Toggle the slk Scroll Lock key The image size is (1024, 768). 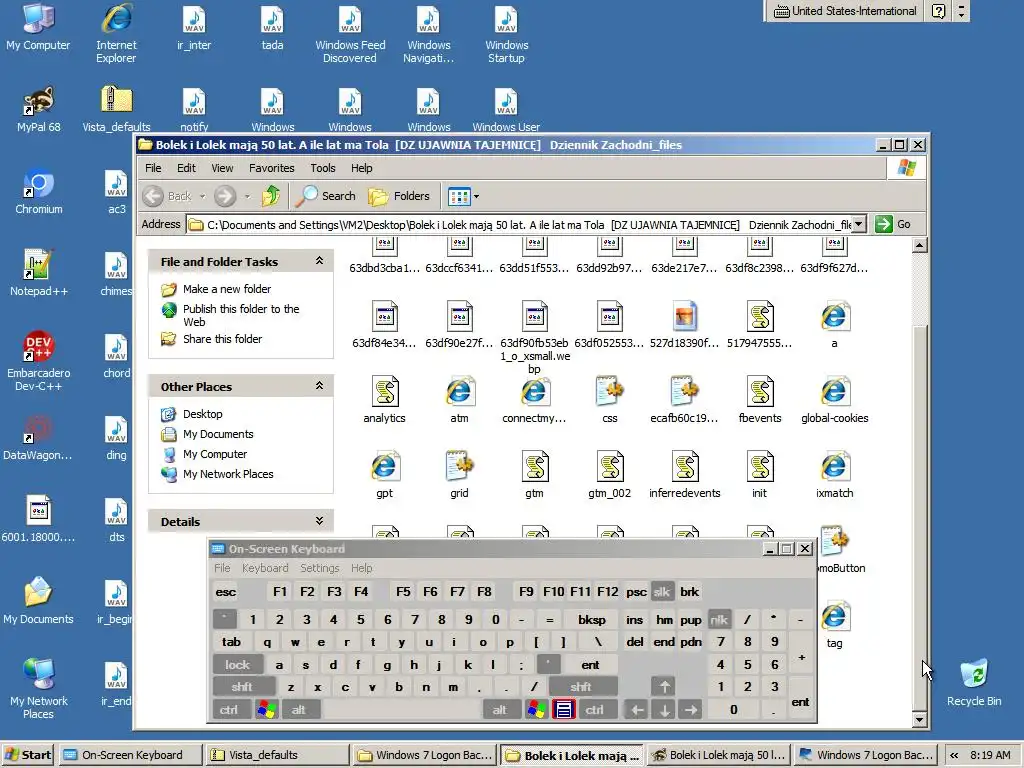pos(662,592)
